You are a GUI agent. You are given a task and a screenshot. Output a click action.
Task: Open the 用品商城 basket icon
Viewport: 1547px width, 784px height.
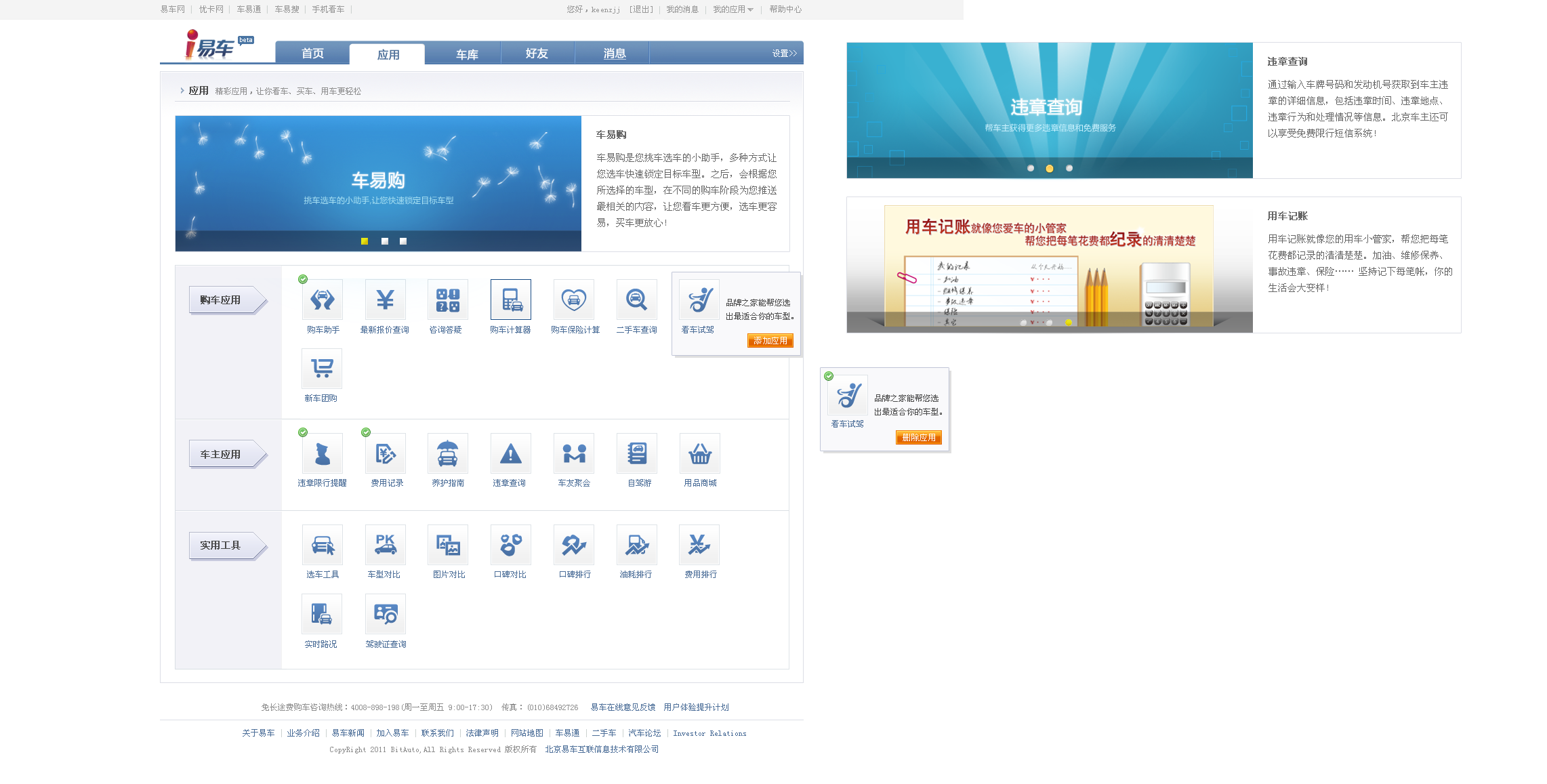coord(699,453)
